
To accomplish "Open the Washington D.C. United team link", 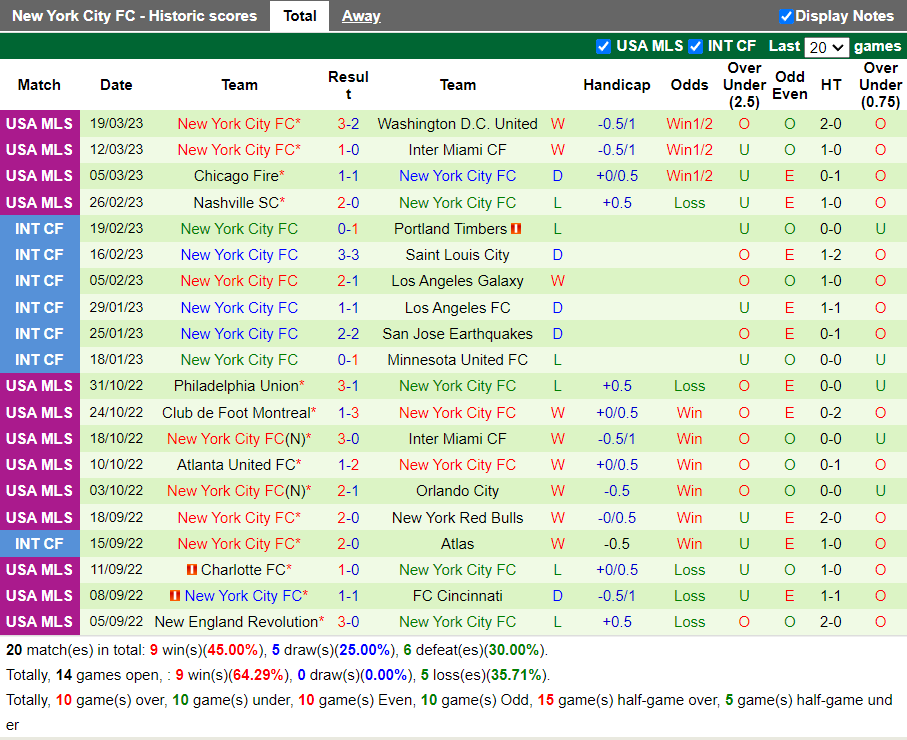I will [457, 123].
